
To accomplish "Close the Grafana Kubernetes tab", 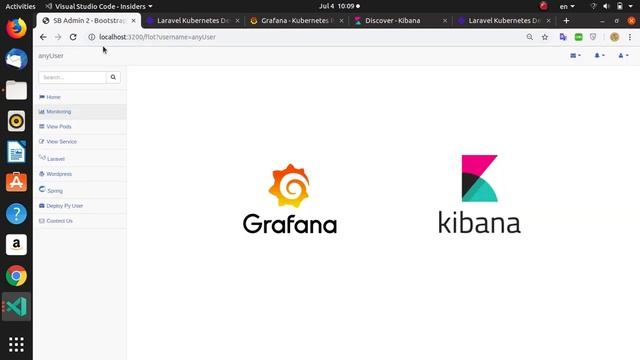I will pos(341,21).
